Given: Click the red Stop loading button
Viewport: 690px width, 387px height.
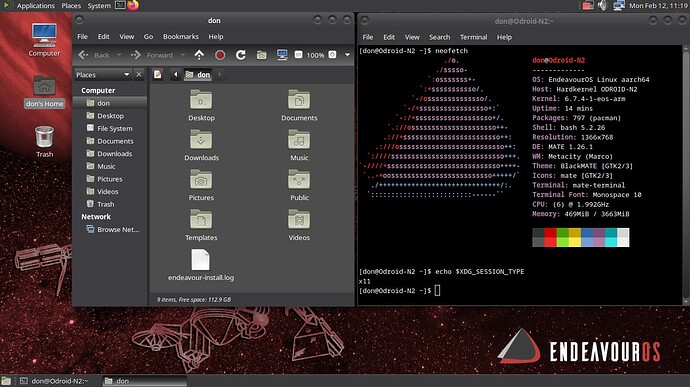Looking at the screenshot, I should [220, 55].
